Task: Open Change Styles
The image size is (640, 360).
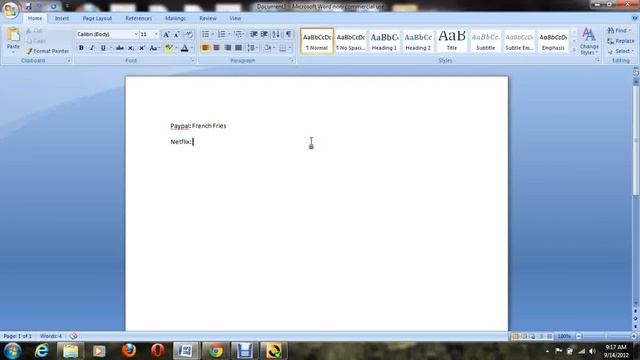Action: [589, 41]
